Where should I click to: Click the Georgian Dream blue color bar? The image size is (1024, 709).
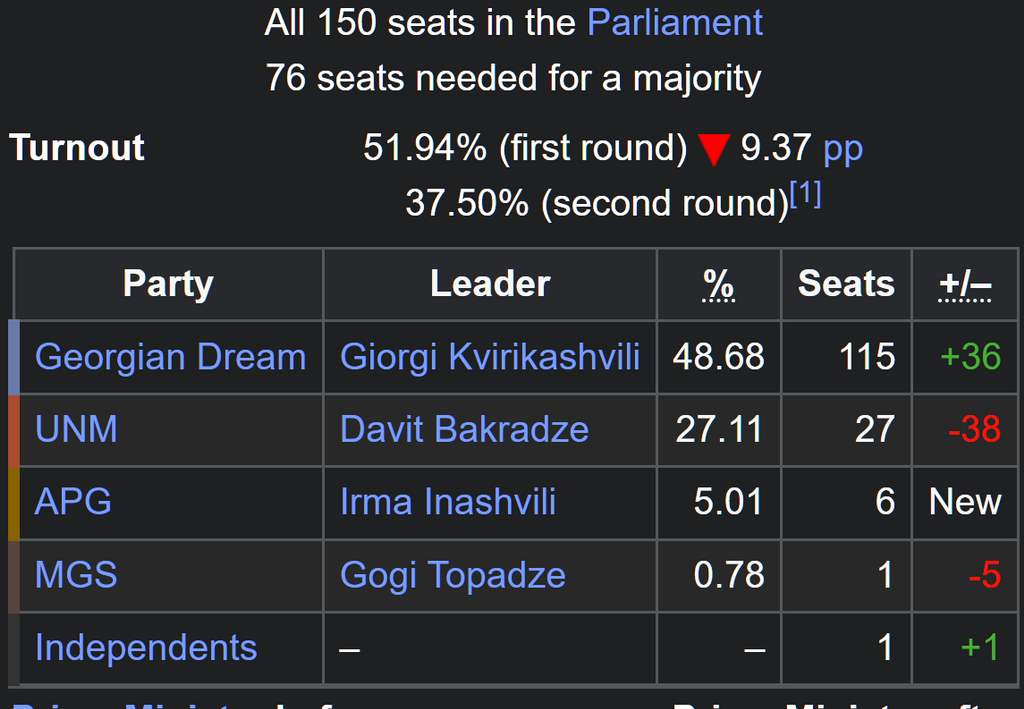click(14, 357)
